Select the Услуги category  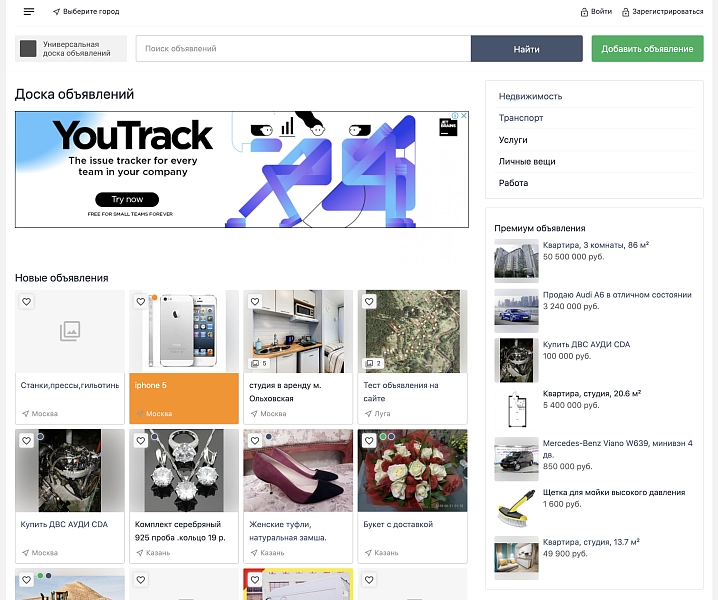[513, 140]
